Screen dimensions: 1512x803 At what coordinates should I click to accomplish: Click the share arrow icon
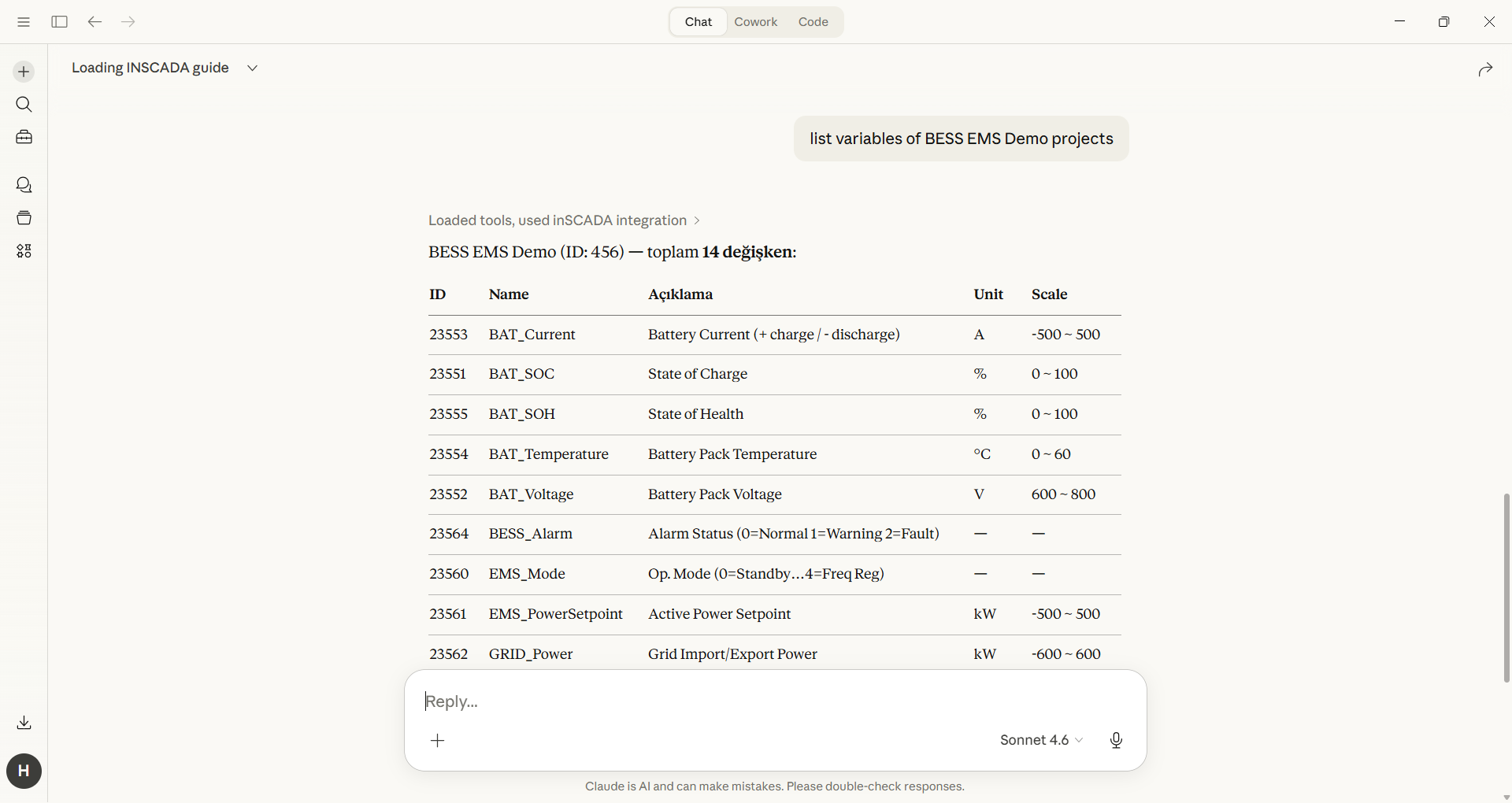1485,70
